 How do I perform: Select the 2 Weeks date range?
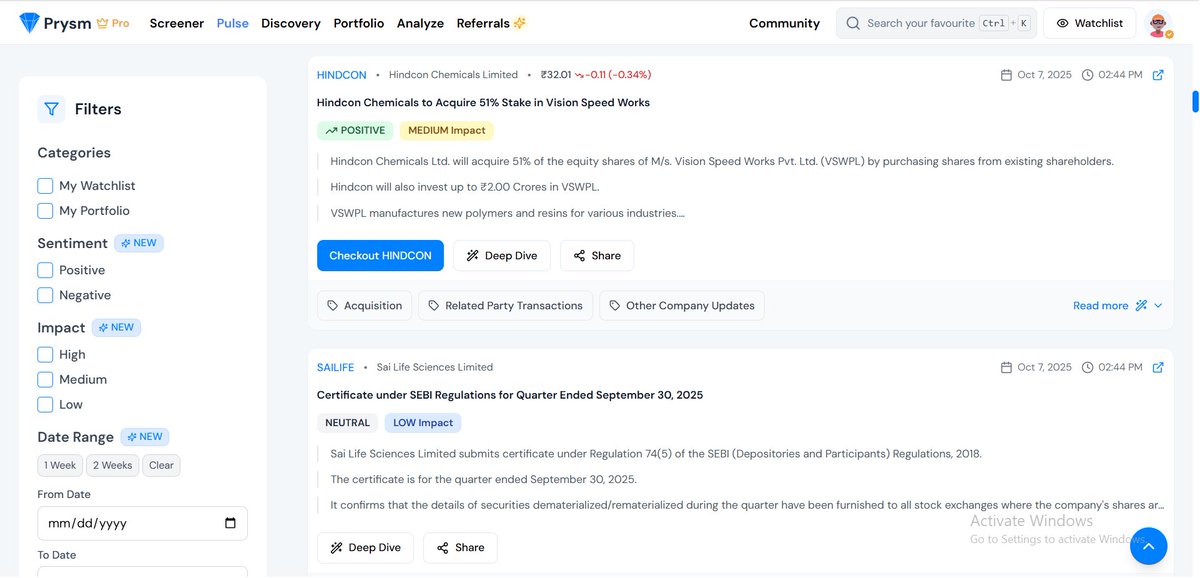pyautogui.click(x=112, y=465)
